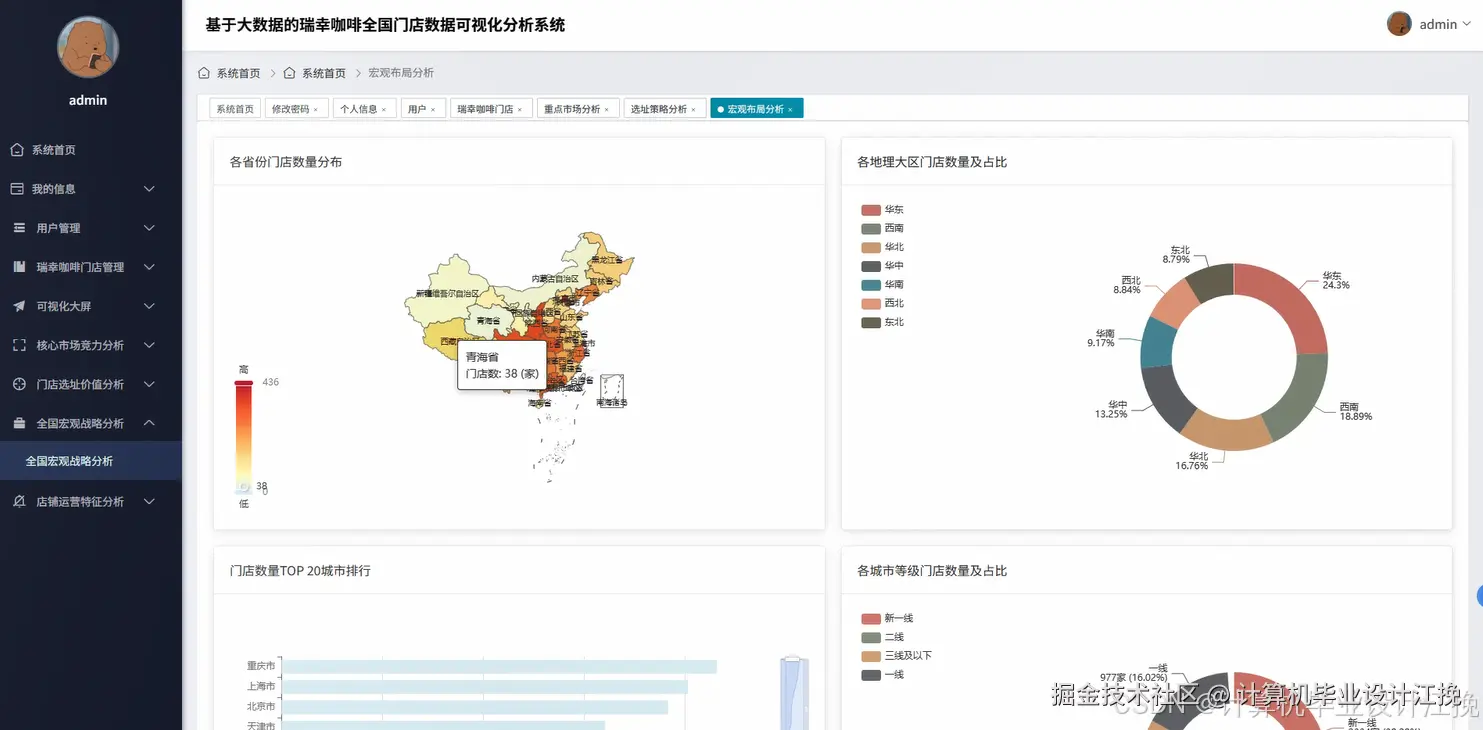Toggle 一线 legend entry in city-tier chart
The image size is (1483, 730).
coord(882,675)
